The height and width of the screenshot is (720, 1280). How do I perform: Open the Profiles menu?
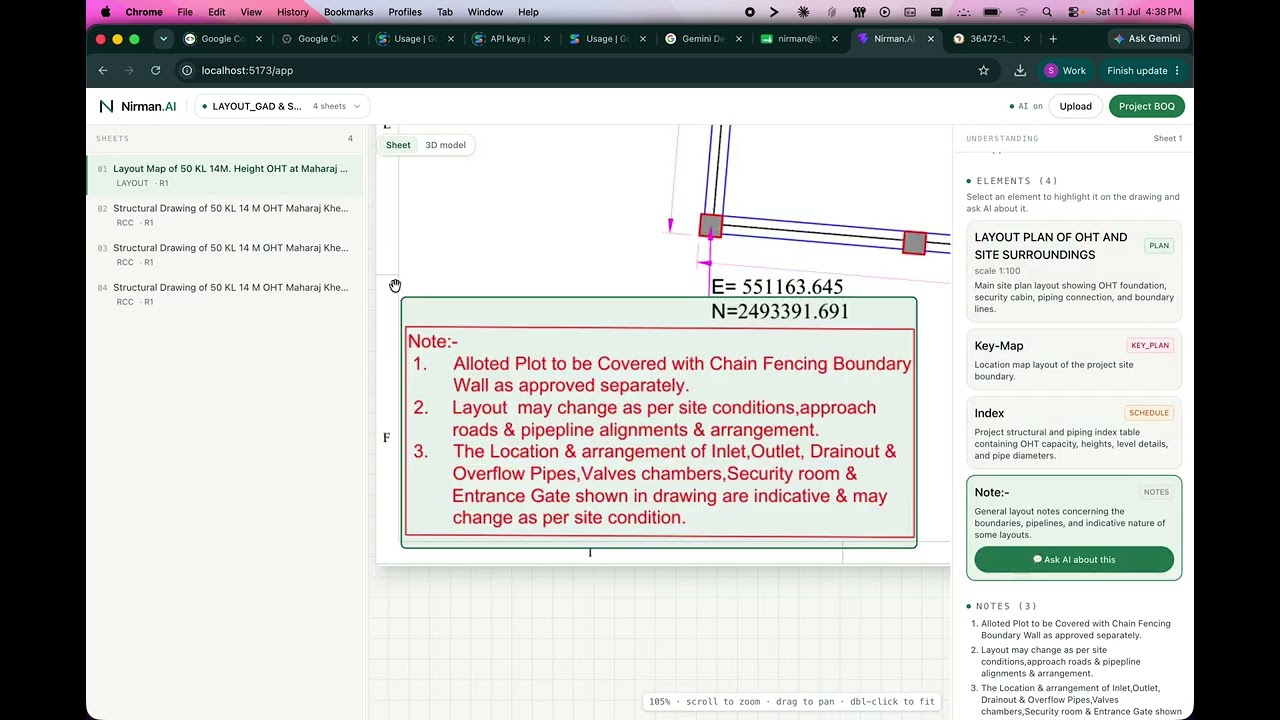[x=405, y=12]
